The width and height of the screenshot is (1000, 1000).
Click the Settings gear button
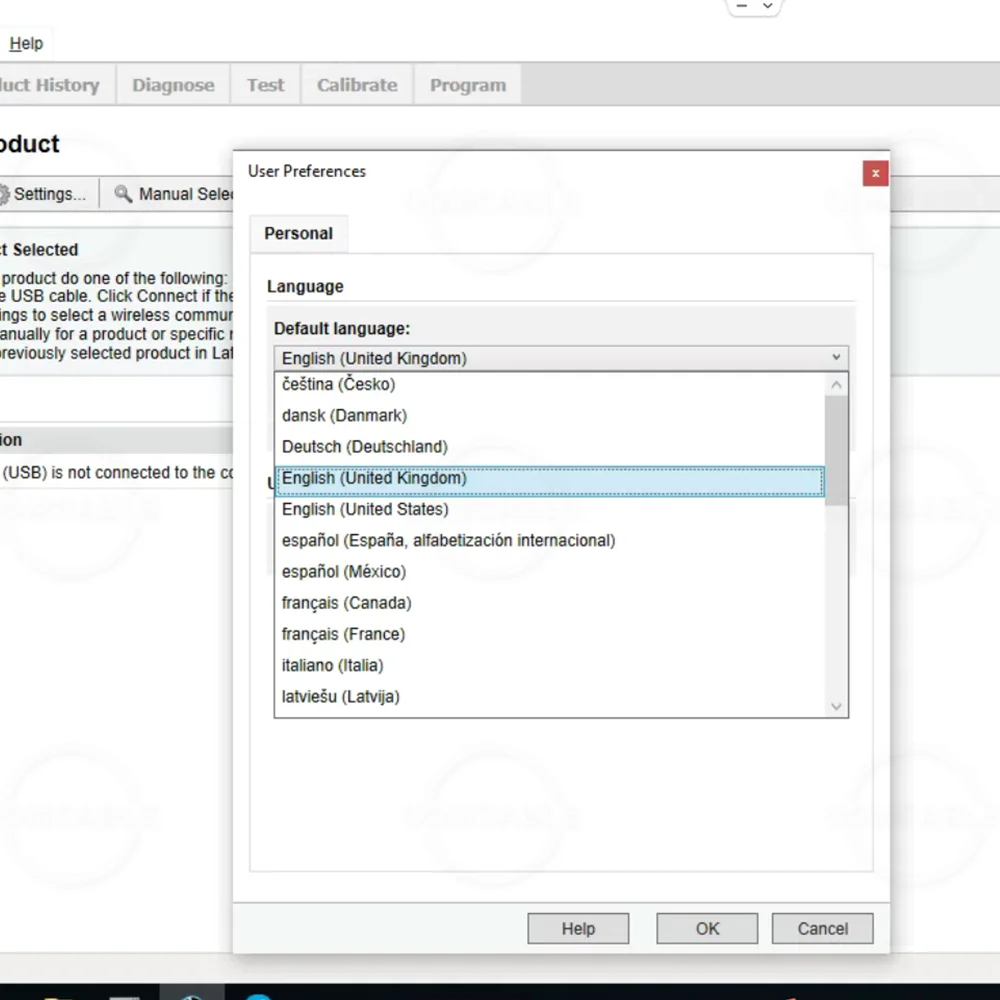[x=43, y=194]
